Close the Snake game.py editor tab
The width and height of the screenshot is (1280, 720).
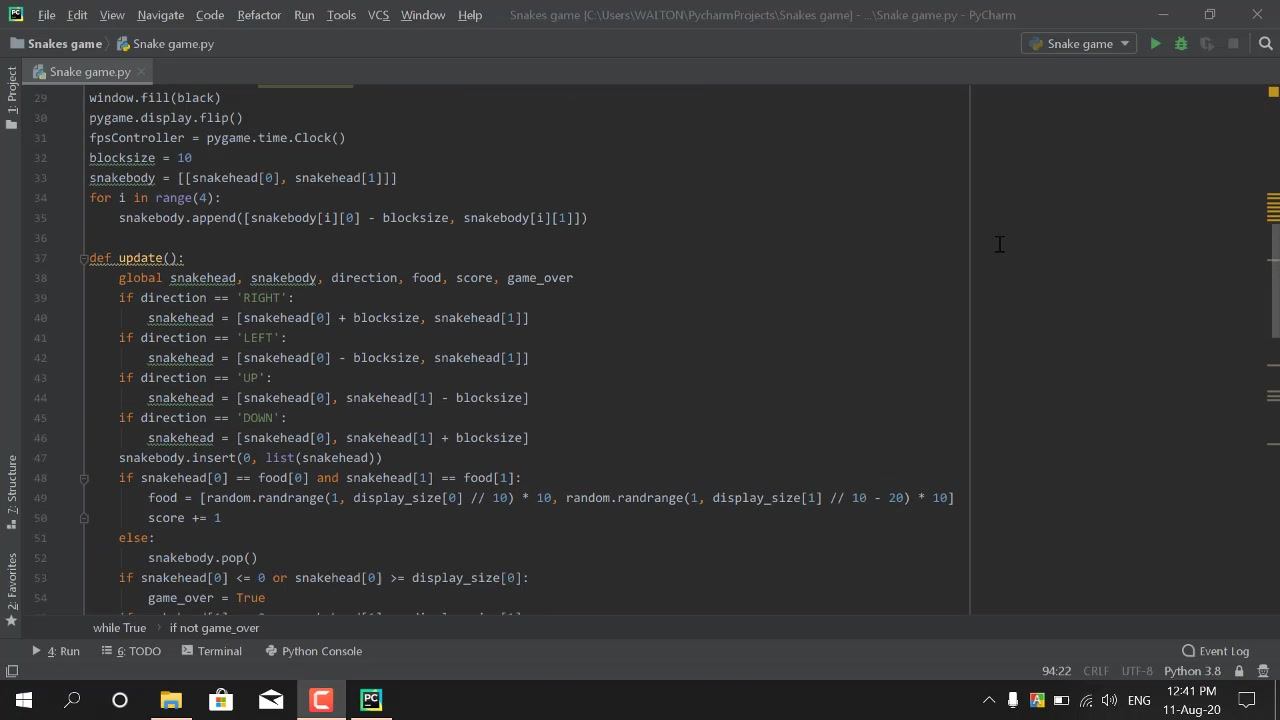click(142, 72)
